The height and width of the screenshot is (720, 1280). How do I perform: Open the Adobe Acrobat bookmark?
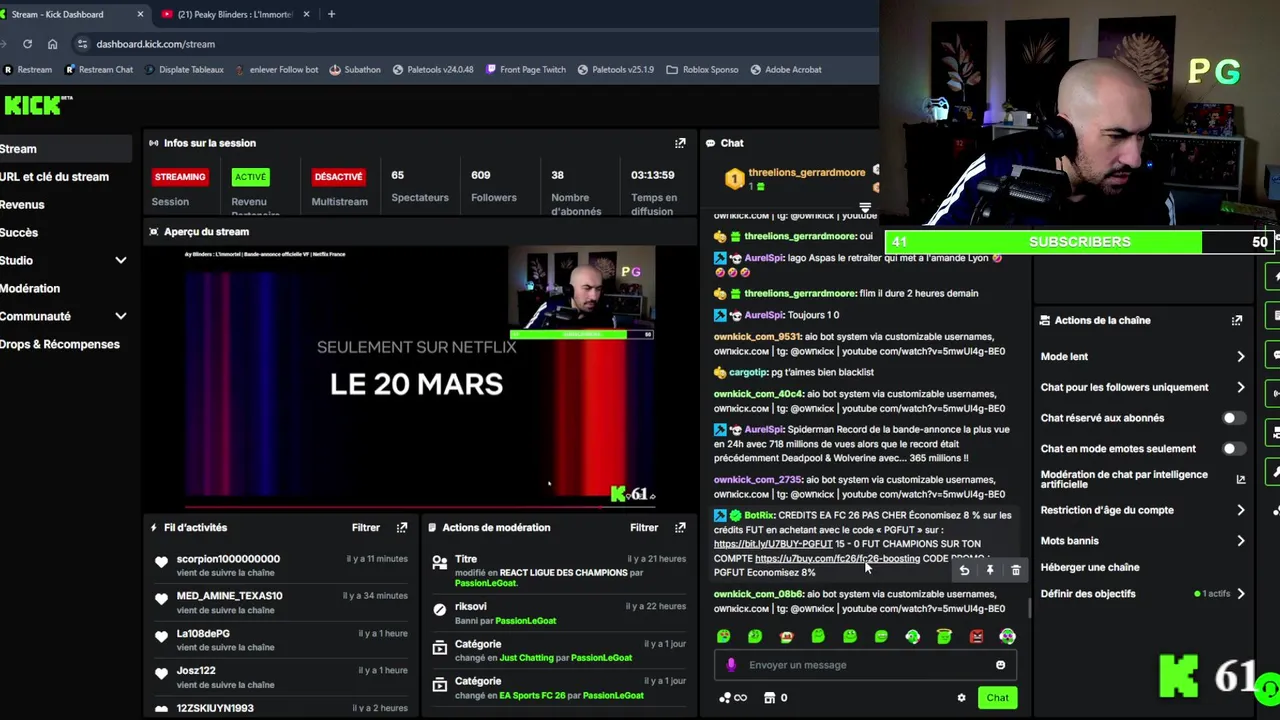click(785, 70)
